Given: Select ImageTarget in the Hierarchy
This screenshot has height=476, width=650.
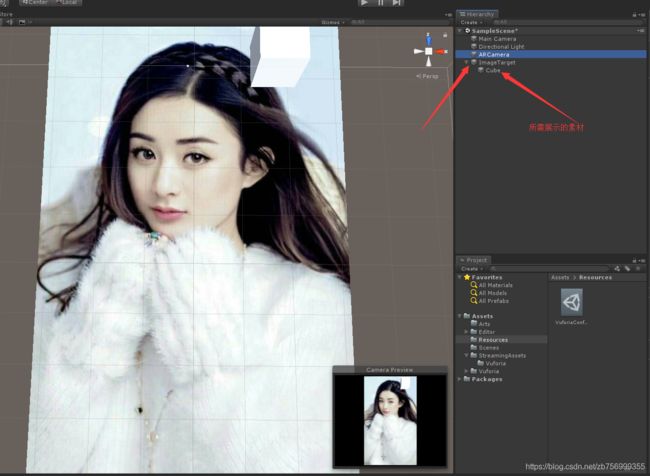Looking at the screenshot, I should [497, 62].
